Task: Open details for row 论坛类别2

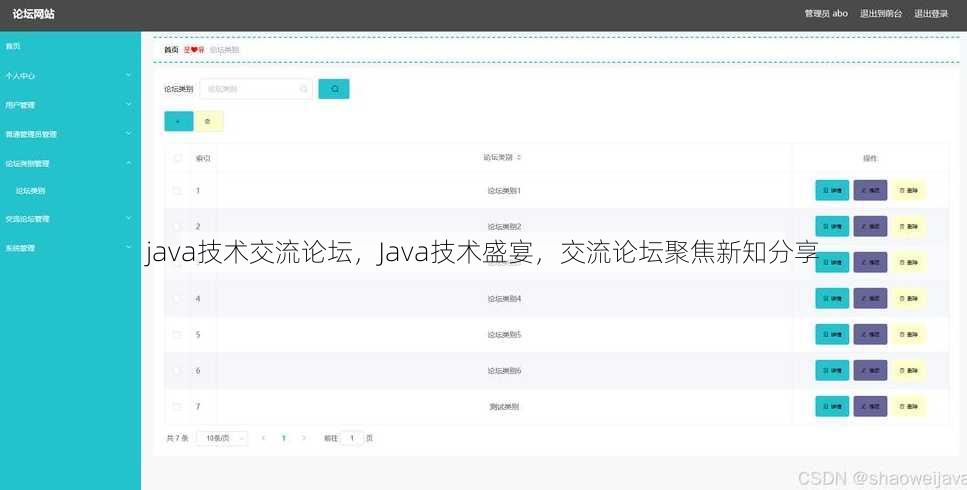Action: tap(832, 226)
